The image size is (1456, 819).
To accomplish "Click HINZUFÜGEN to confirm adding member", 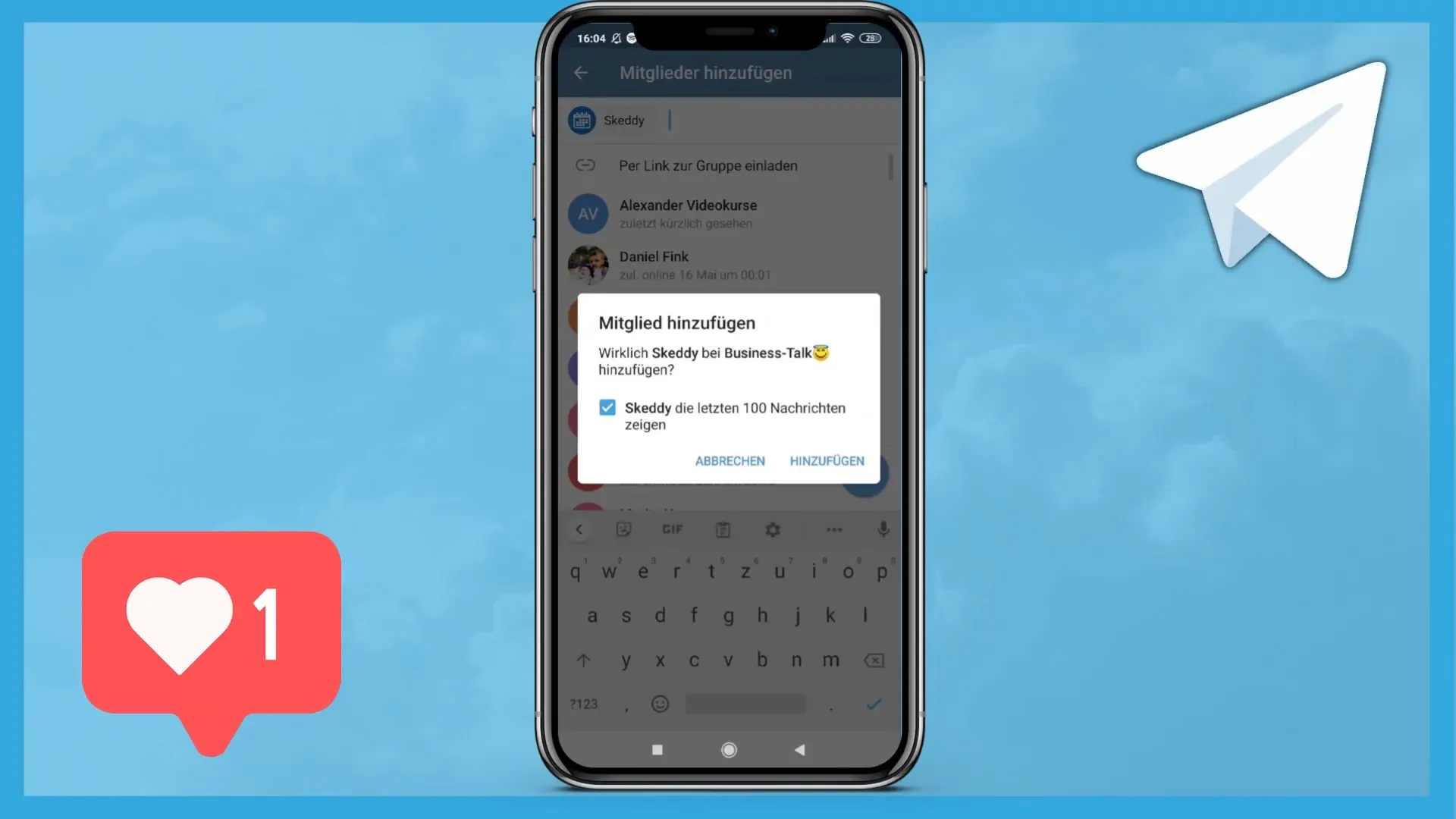I will pos(827,461).
